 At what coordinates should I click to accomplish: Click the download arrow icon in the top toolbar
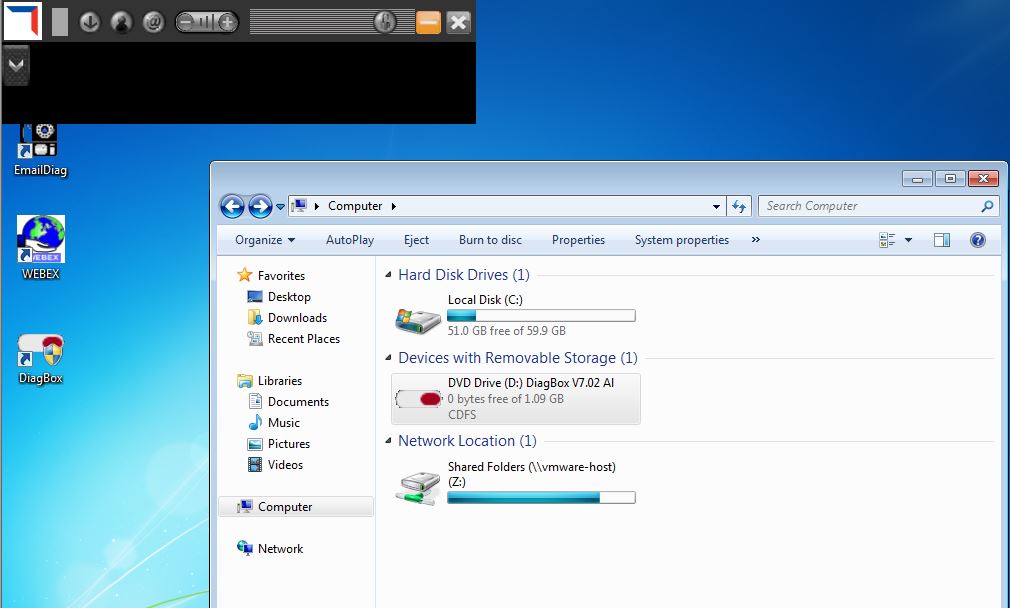pyautogui.click(x=90, y=22)
